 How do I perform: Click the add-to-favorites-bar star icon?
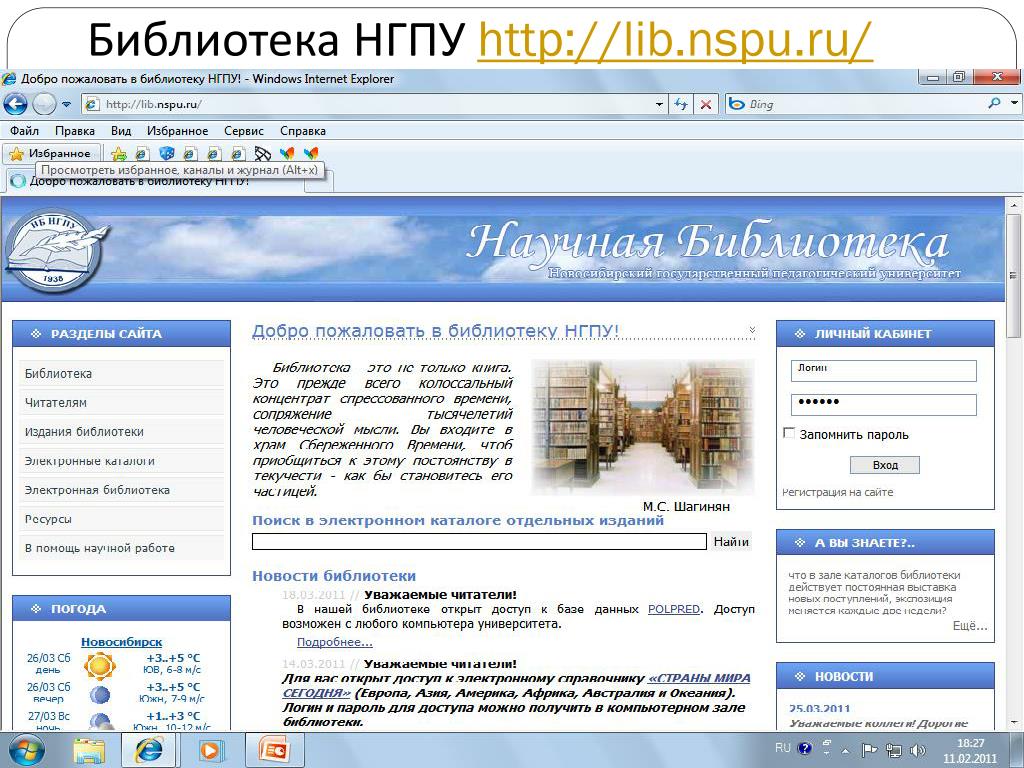(118, 154)
